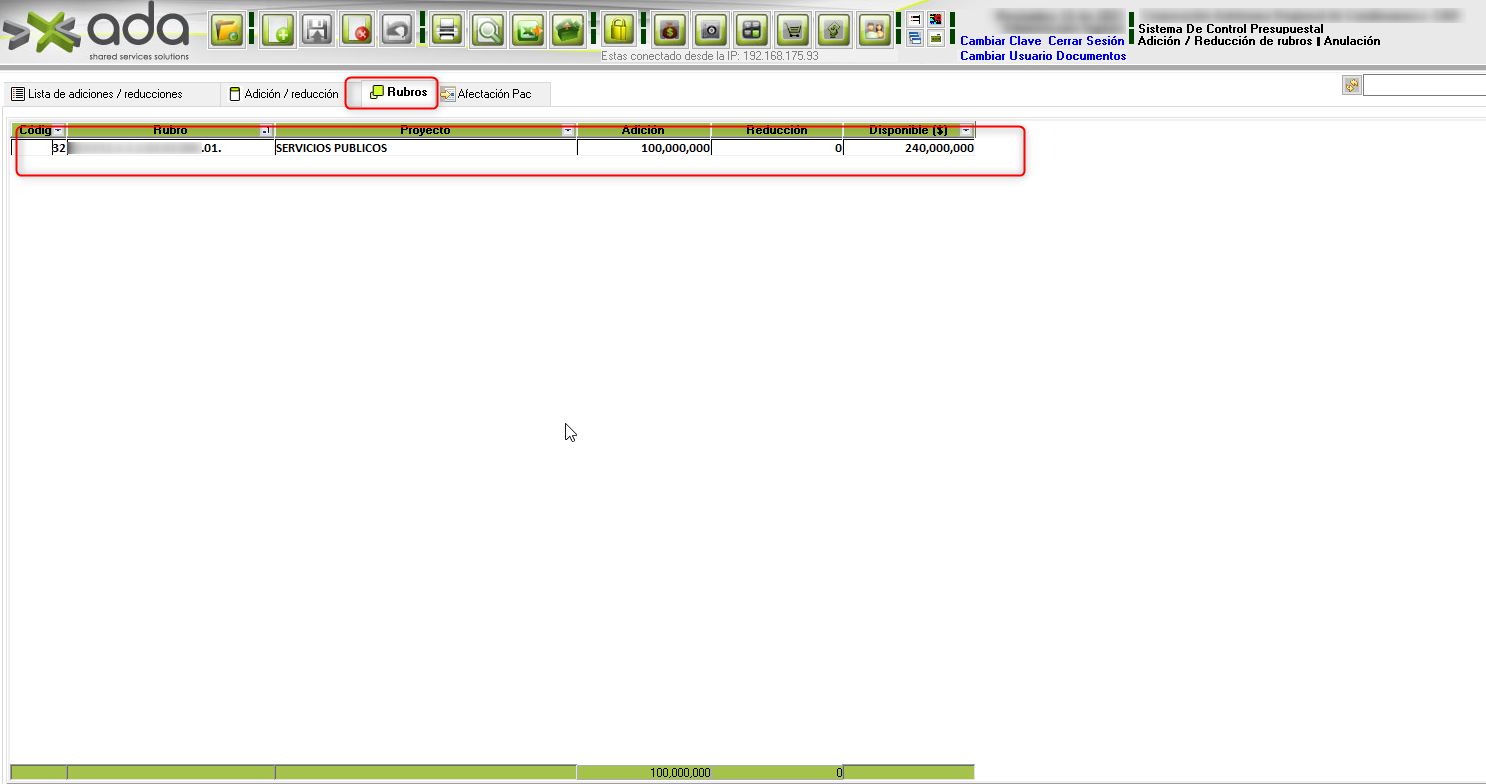
Task: Click in the search input field at top right
Action: (1424, 86)
